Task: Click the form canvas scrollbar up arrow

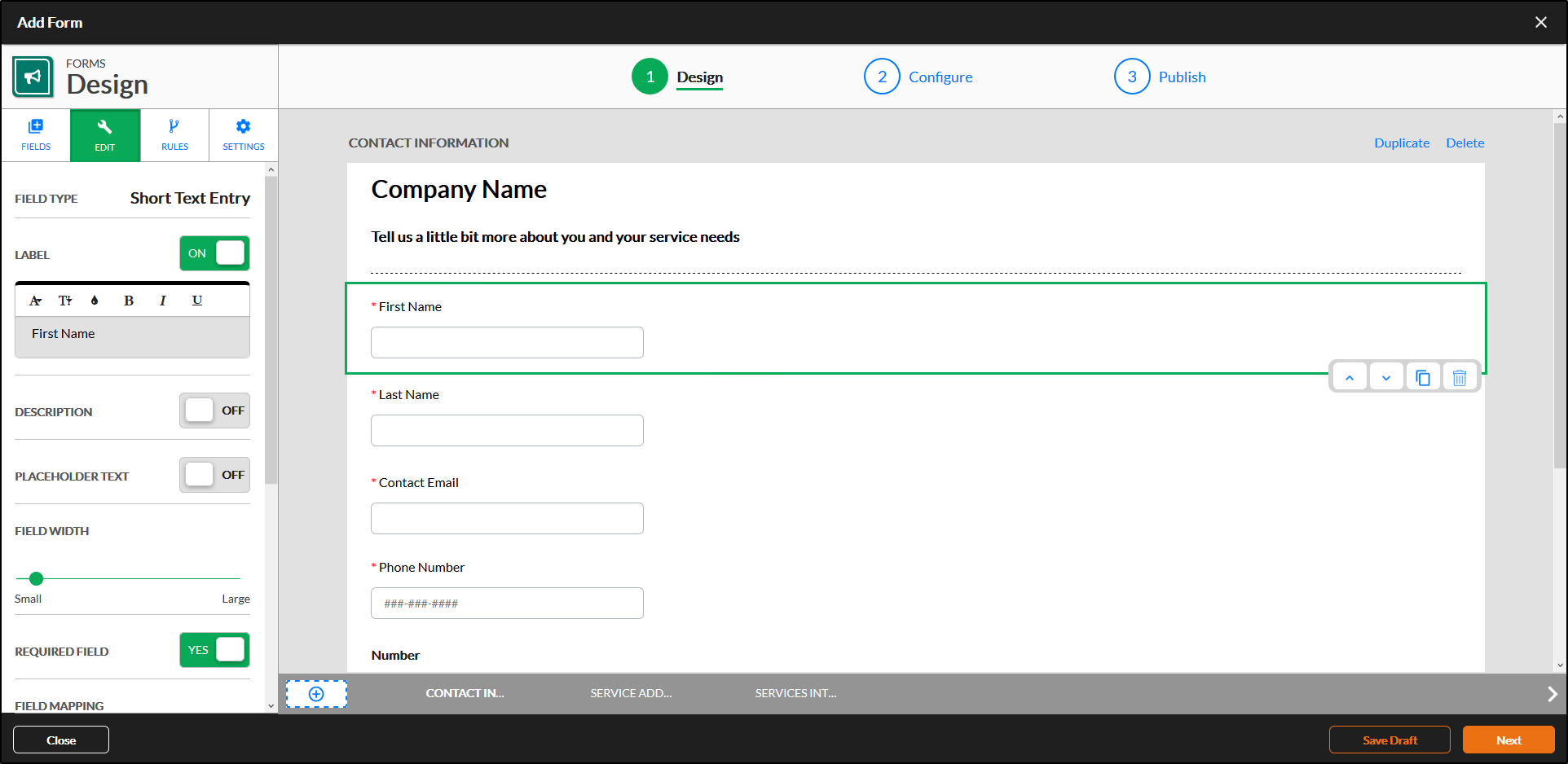Action: (x=1560, y=116)
